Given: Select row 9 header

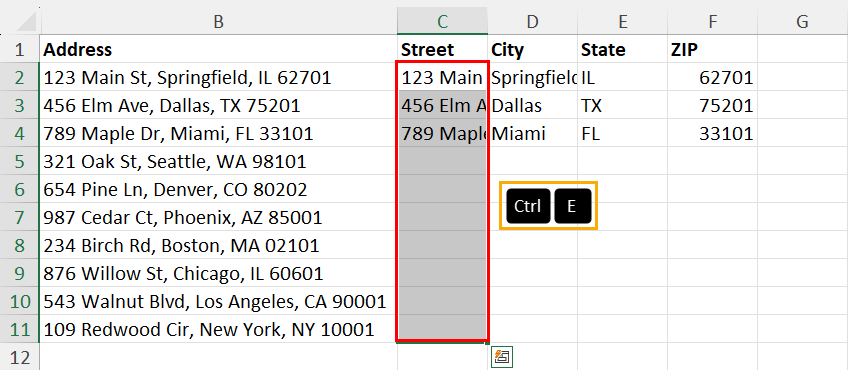Looking at the screenshot, I should pos(19,273).
